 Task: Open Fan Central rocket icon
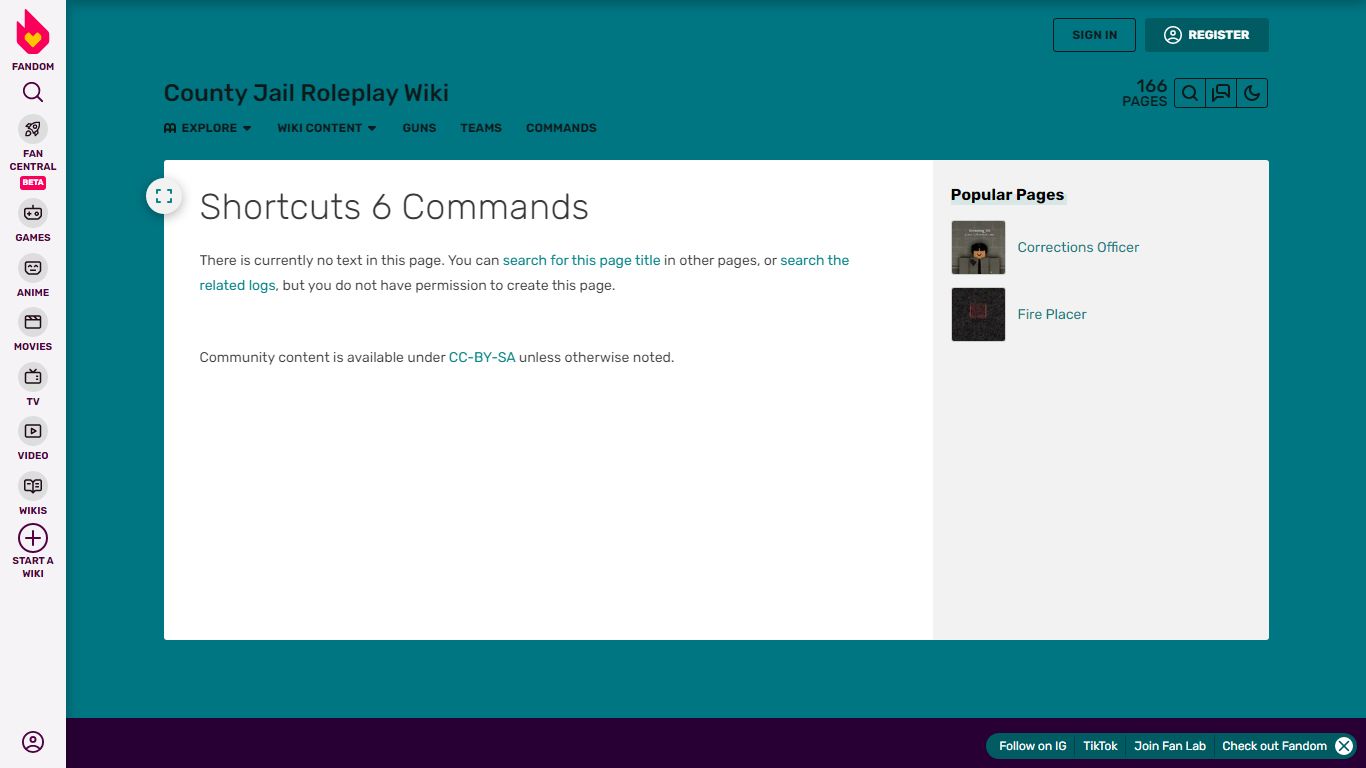[x=33, y=129]
